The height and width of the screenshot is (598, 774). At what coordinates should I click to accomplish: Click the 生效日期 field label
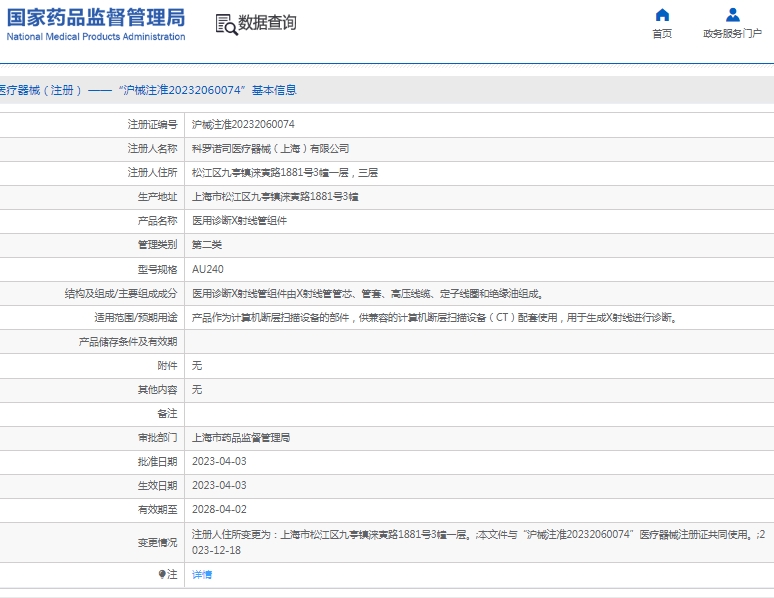(157, 486)
